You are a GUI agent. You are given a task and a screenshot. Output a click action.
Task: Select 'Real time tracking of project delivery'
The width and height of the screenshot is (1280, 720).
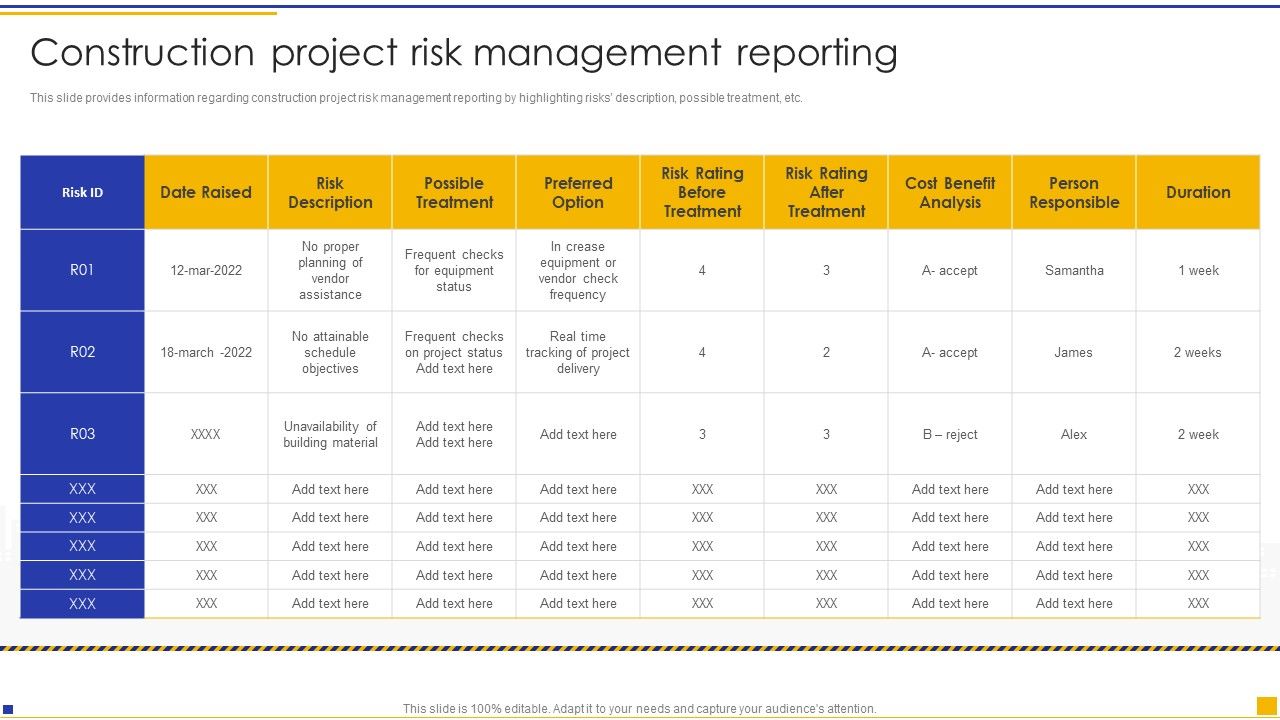(578, 352)
